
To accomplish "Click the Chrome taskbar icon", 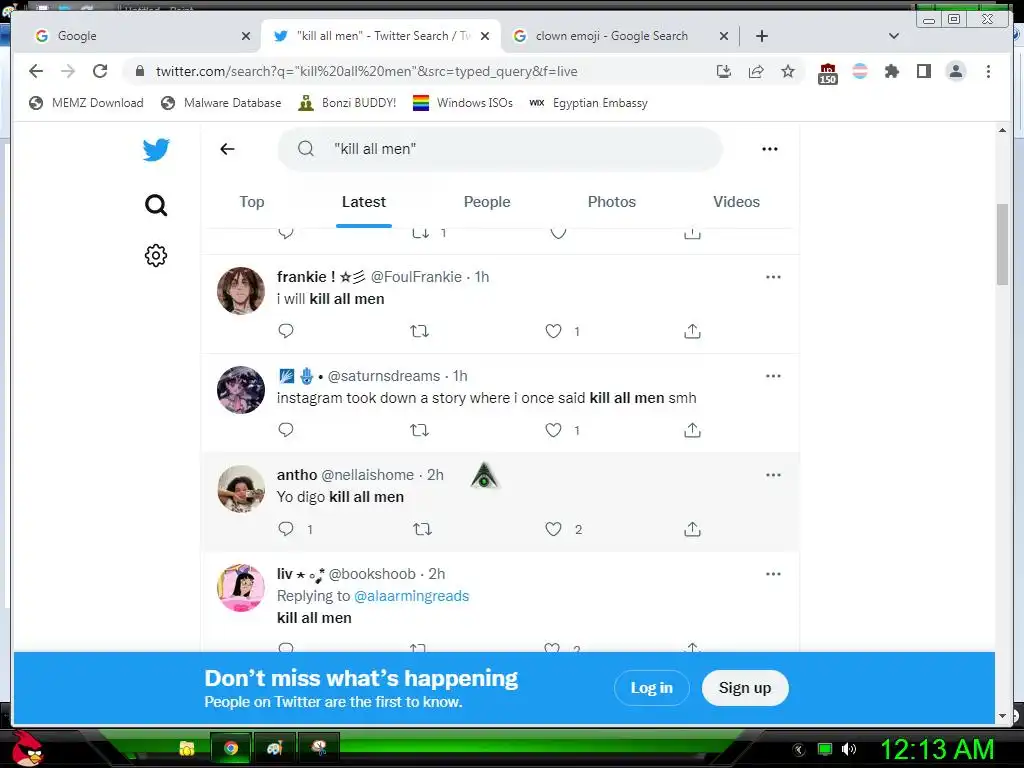I will pyautogui.click(x=231, y=748).
